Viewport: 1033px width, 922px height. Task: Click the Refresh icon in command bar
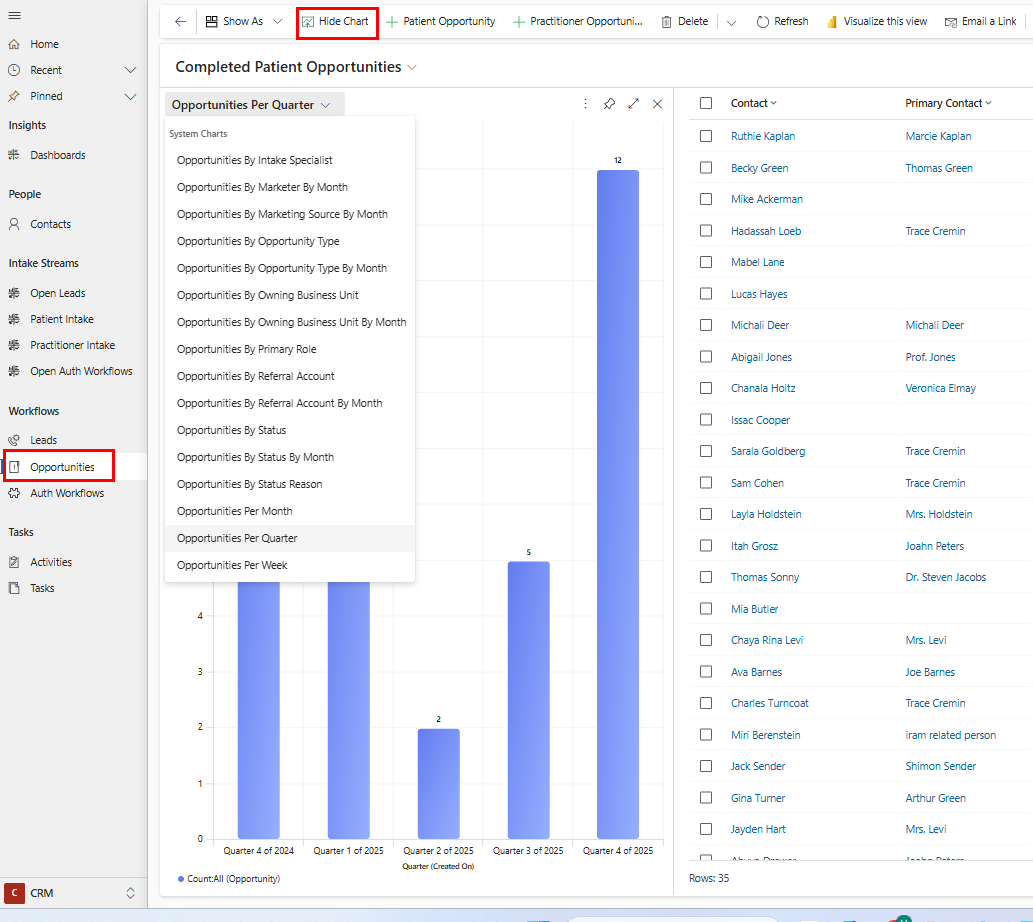click(763, 21)
